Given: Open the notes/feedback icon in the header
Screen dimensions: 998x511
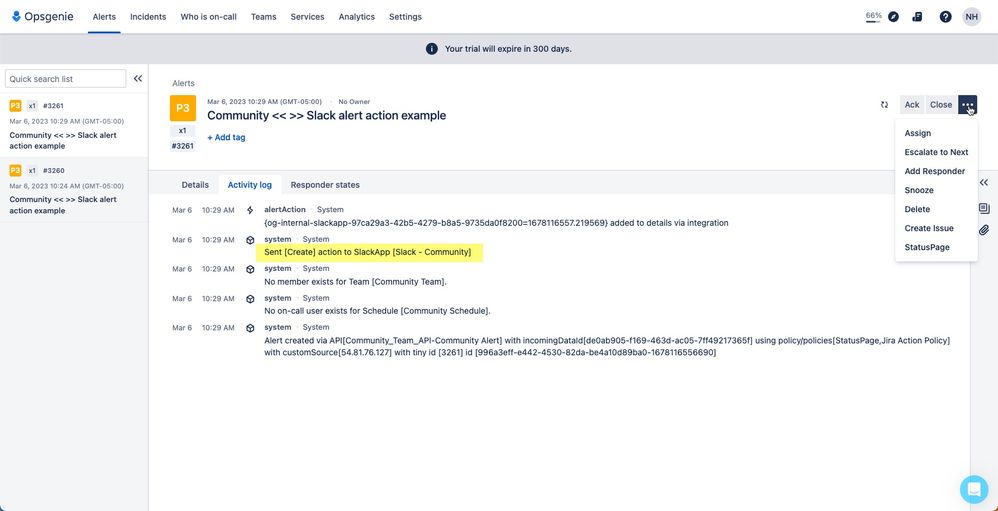Looking at the screenshot, I should 917,17.
